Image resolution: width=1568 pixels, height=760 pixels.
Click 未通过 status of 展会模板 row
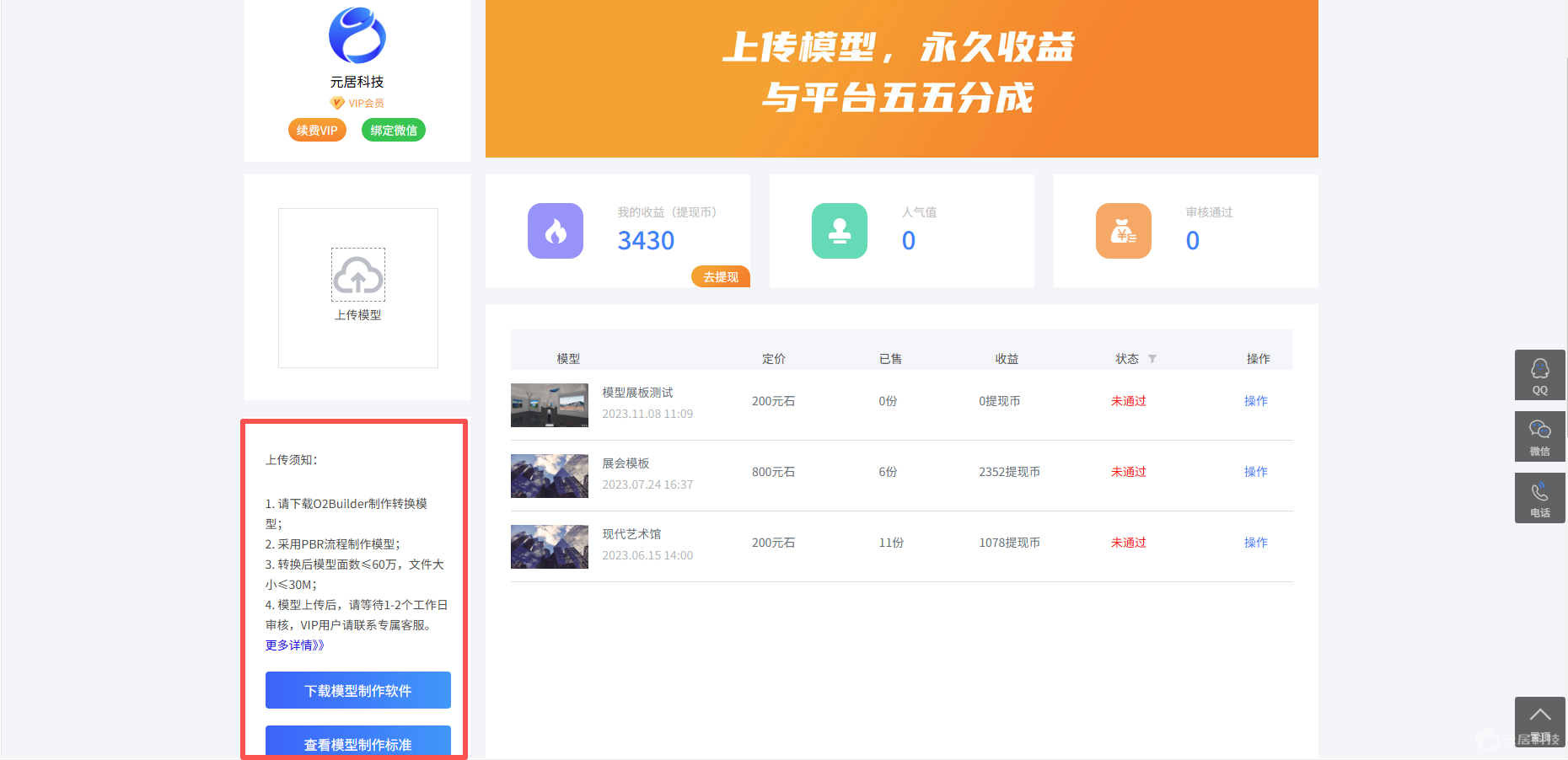tap(1129, 472)
